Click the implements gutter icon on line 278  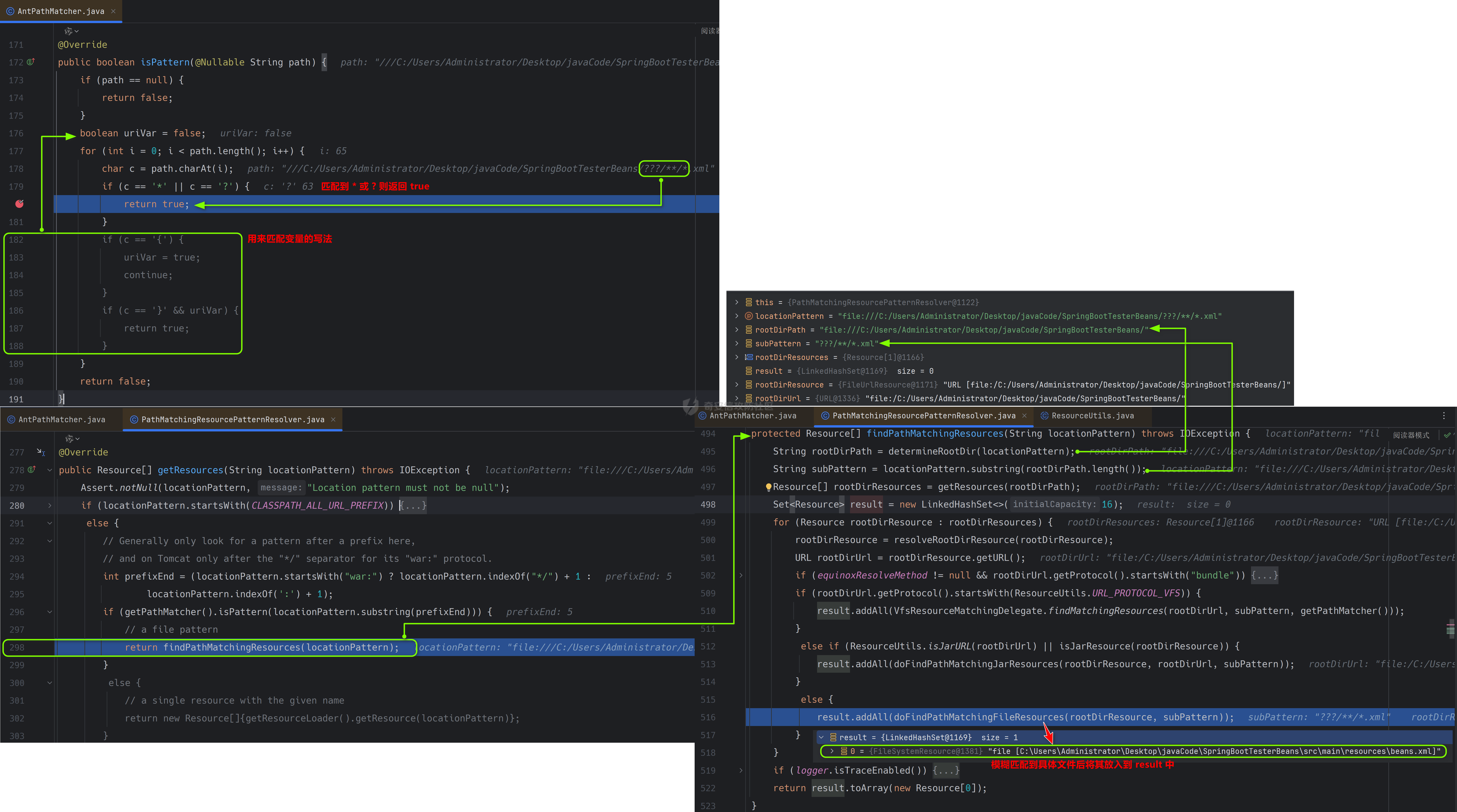pyautogui.click(x=32, y=470)
